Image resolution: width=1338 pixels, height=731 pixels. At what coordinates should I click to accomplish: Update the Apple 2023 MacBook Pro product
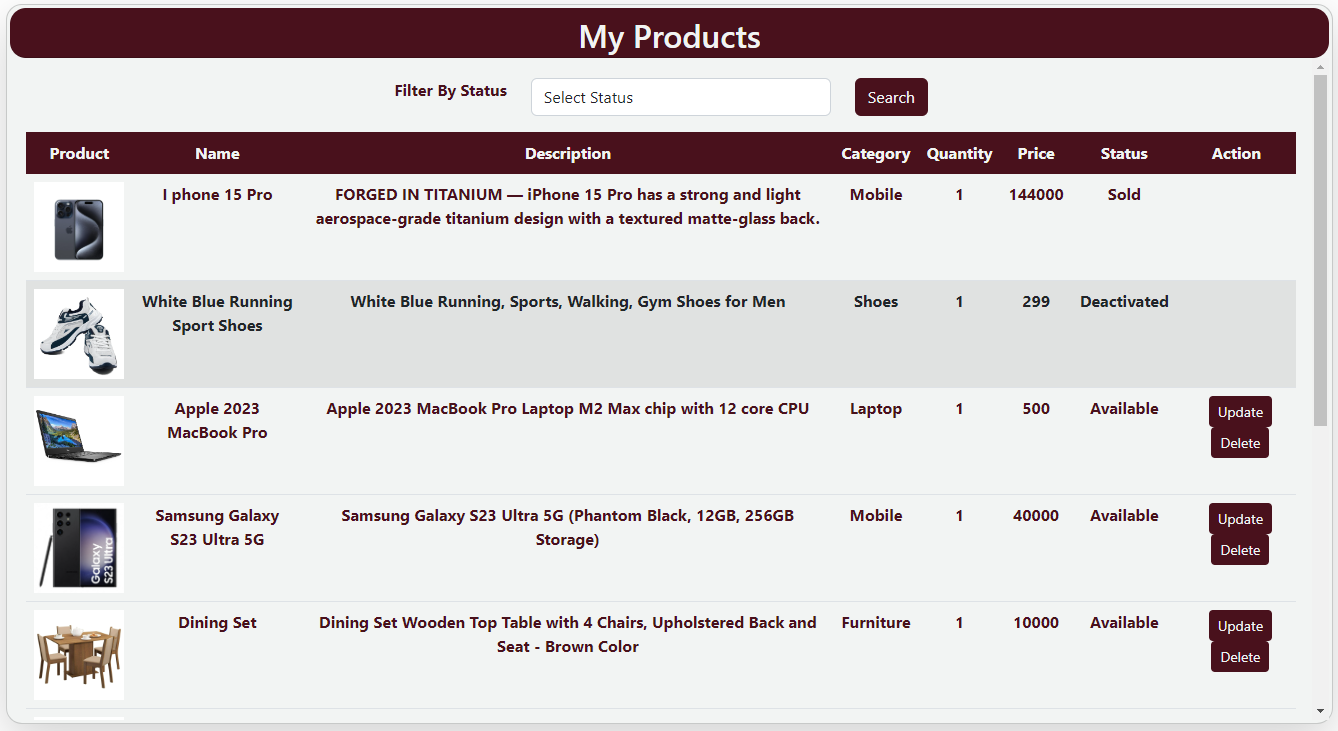1240,412
